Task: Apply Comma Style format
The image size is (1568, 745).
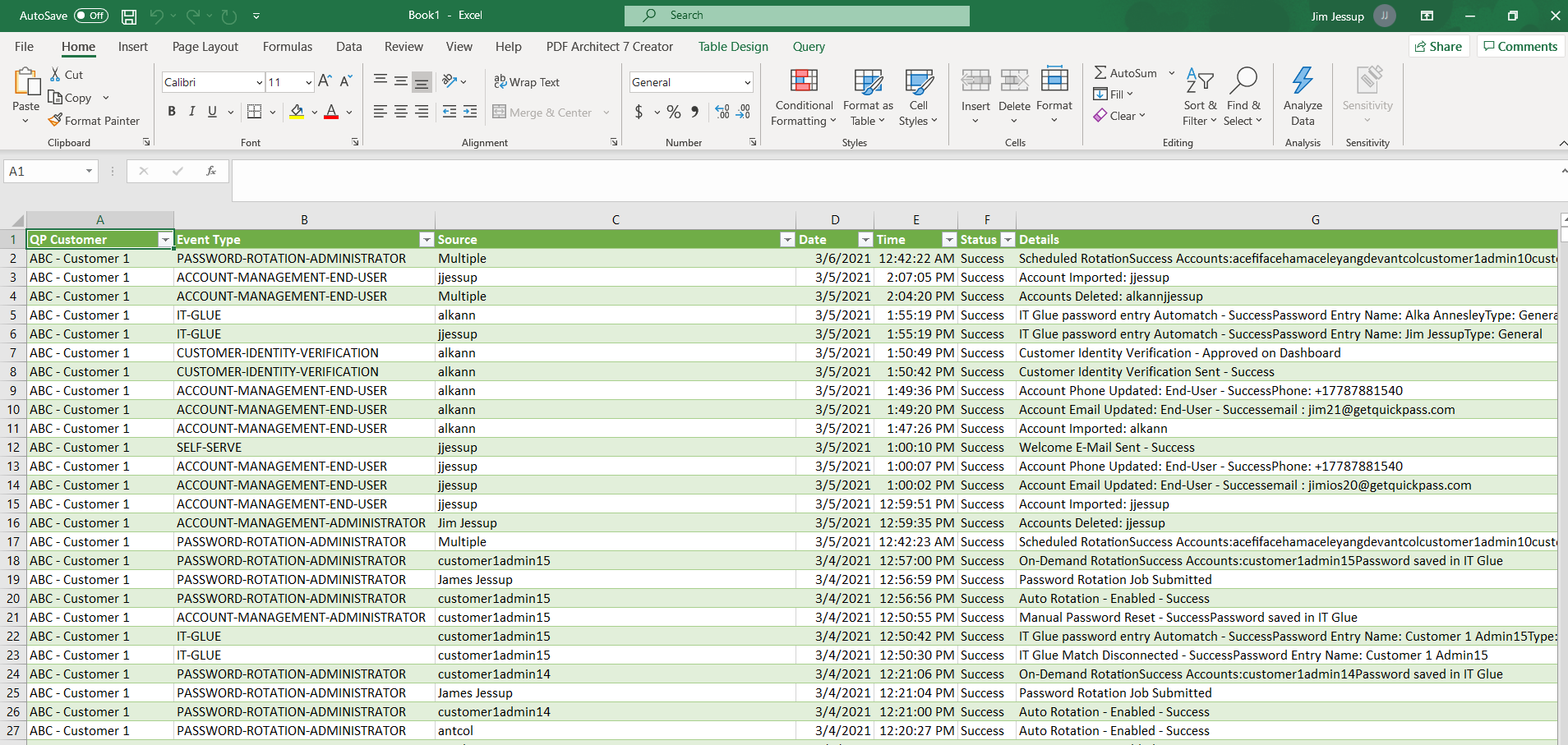Action: [x=695, y=112]
